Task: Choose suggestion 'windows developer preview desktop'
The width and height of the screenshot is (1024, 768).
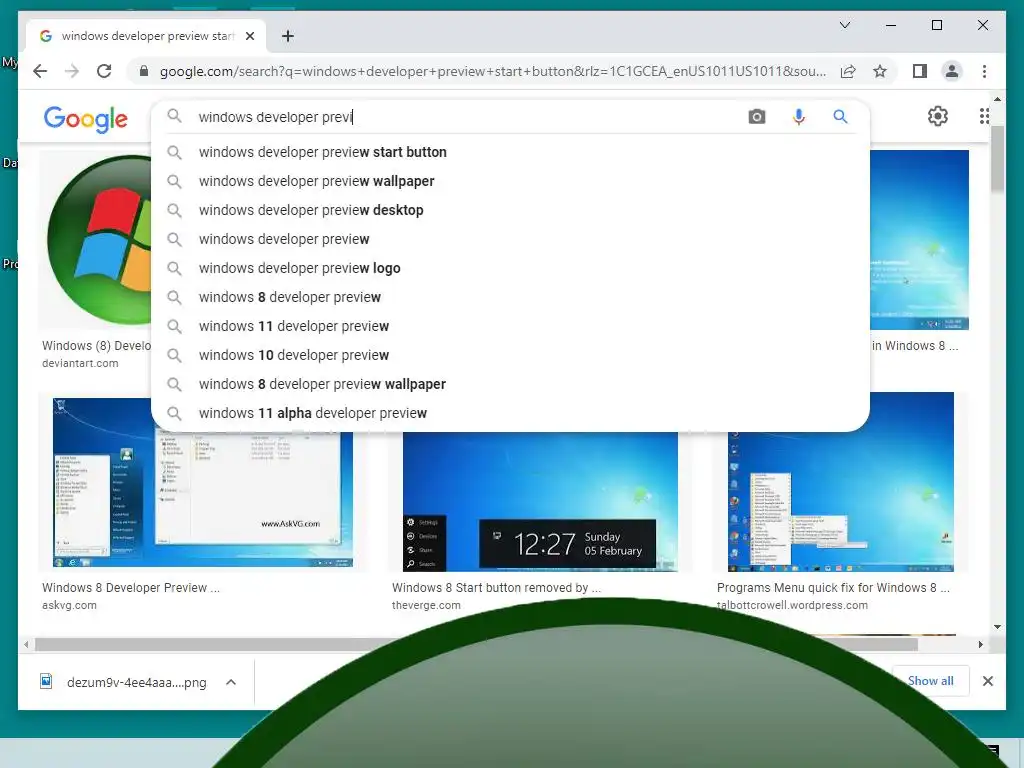Action: click(x=511, y=210)
